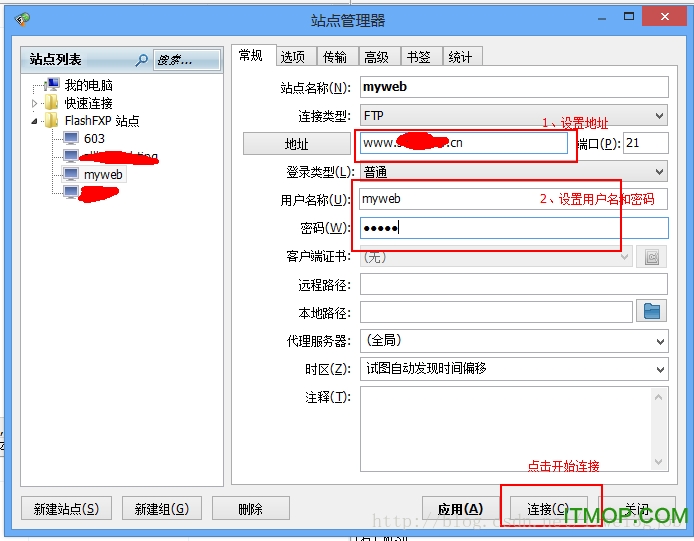Viewport: 694px width, 541px height.
Task: Select 快速连接 in site tree
Action: [89, 103]
